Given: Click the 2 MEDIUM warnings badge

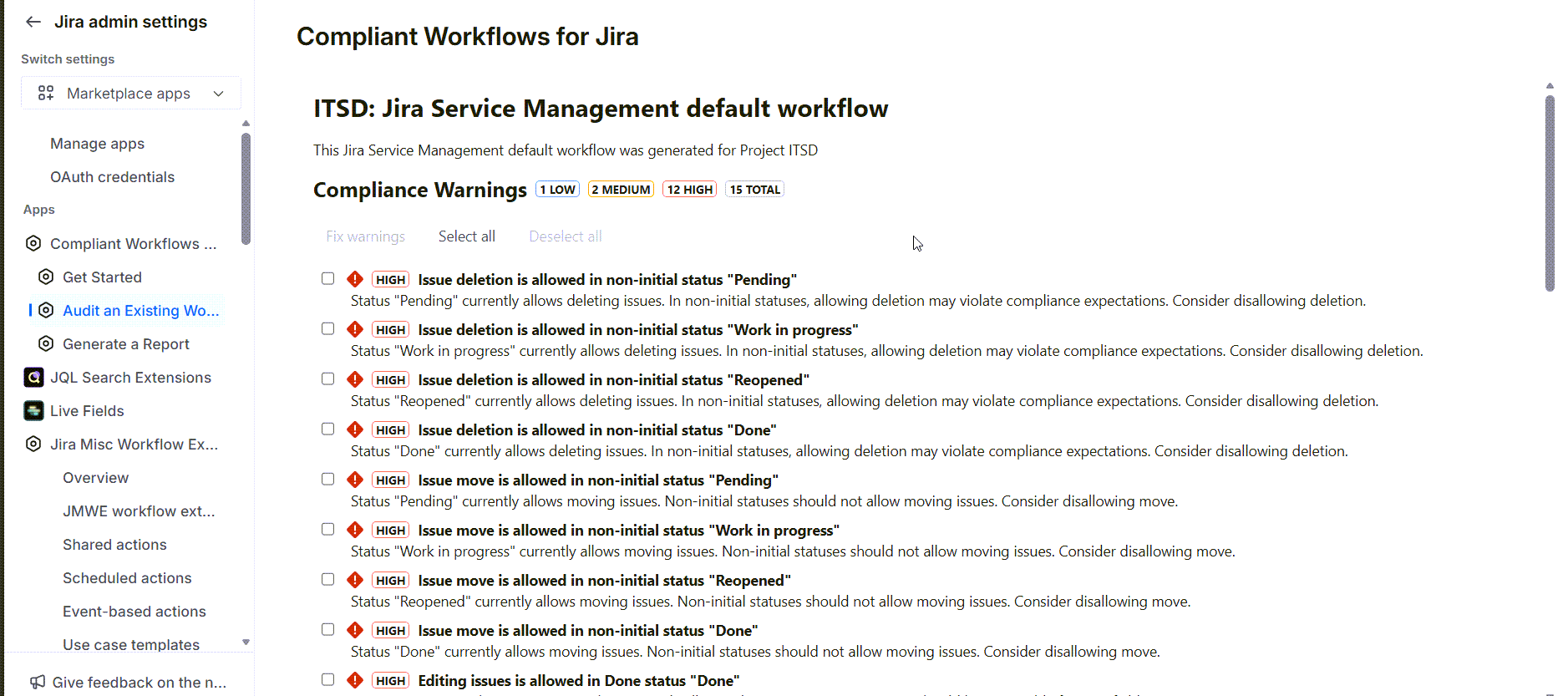Looking at the screenshot, I should point(621,190).
